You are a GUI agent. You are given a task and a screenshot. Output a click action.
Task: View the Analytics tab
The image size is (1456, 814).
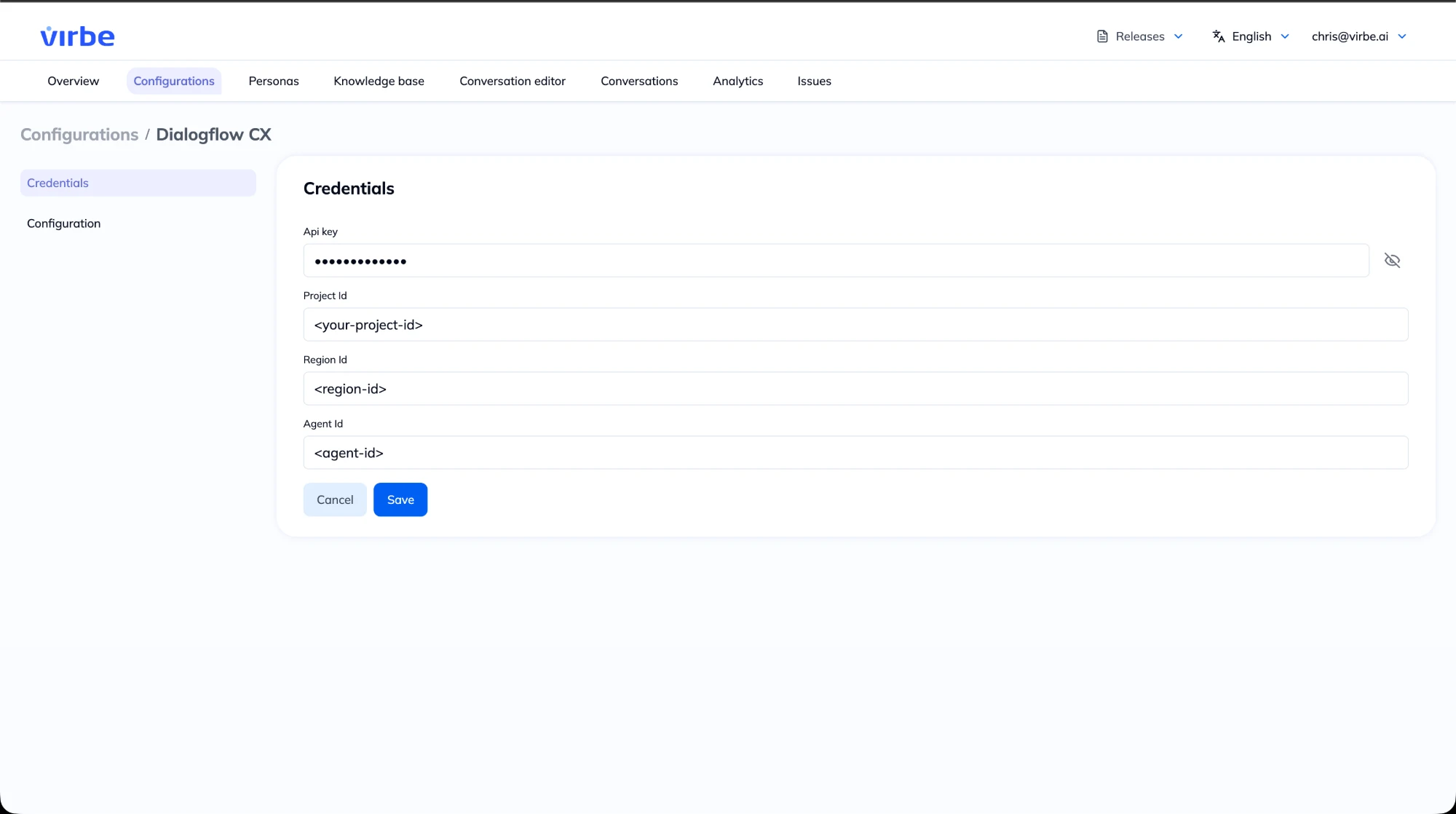(738, 81)
